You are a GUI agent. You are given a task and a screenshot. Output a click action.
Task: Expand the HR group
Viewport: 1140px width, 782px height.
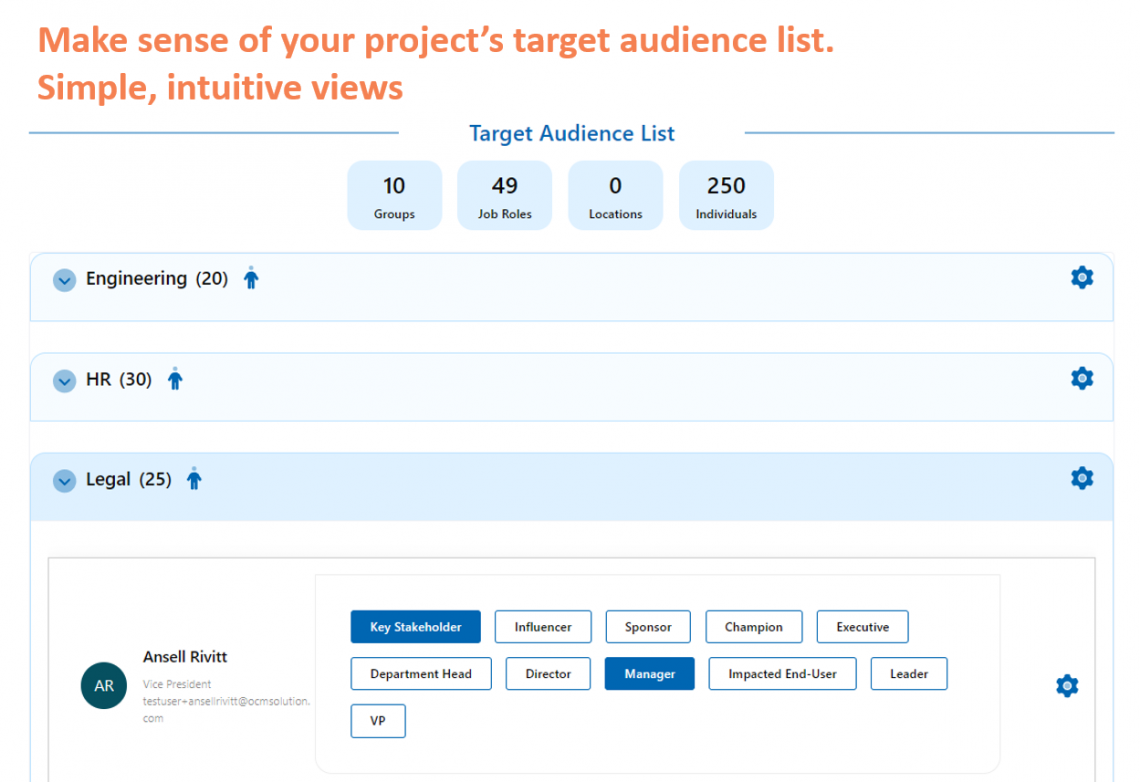(64, 381)
